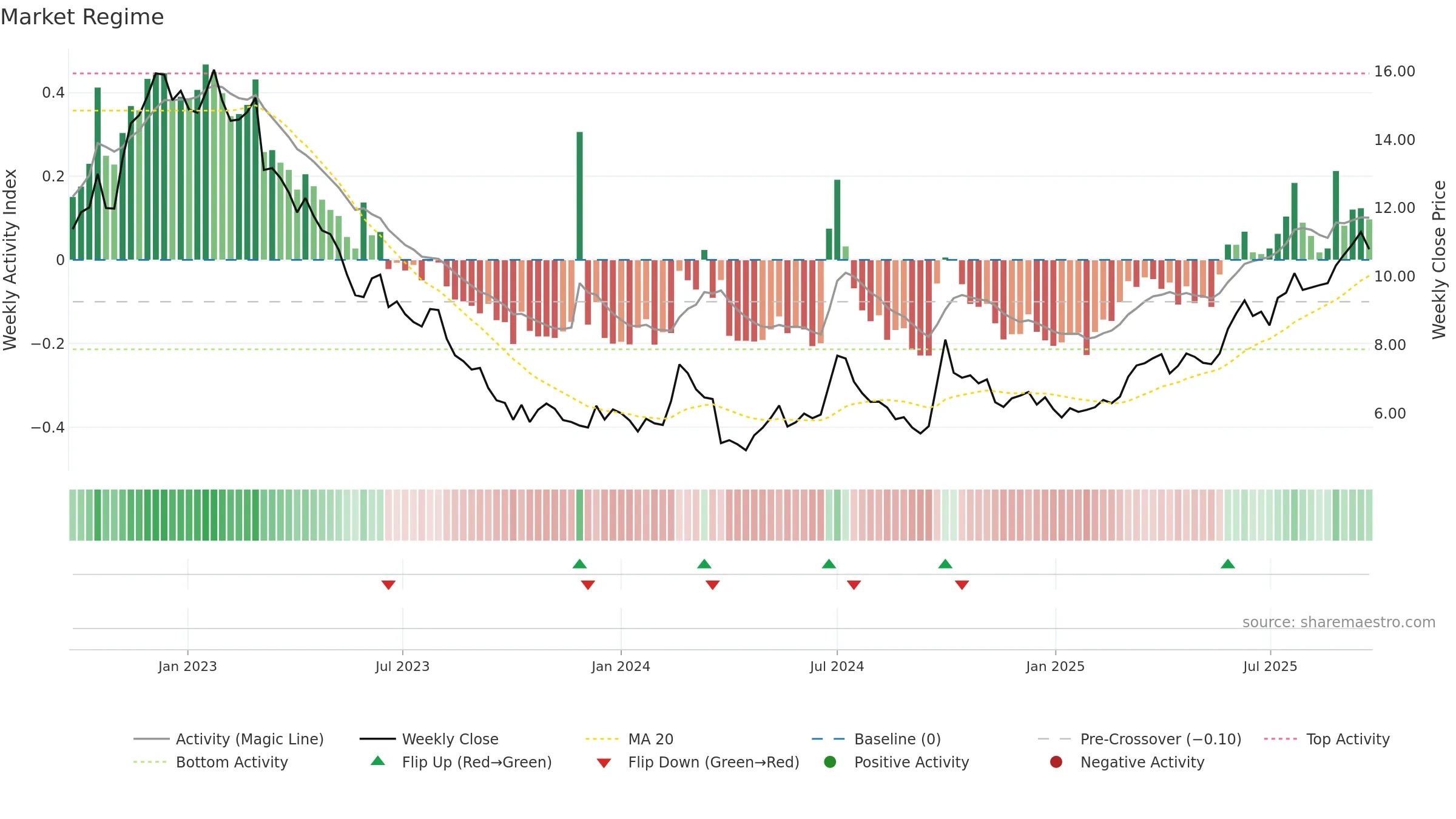Click the Flip Down red triangle legend icon
The image size is (1456, 819).
(x=604, y=763)
